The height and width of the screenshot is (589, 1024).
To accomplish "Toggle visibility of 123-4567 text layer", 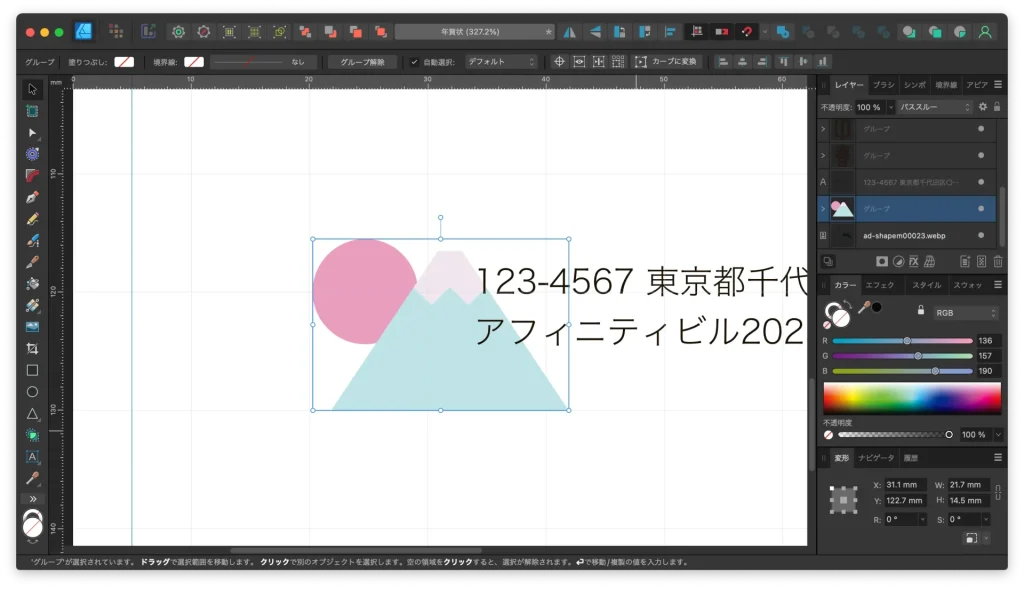I will (981, 182).
